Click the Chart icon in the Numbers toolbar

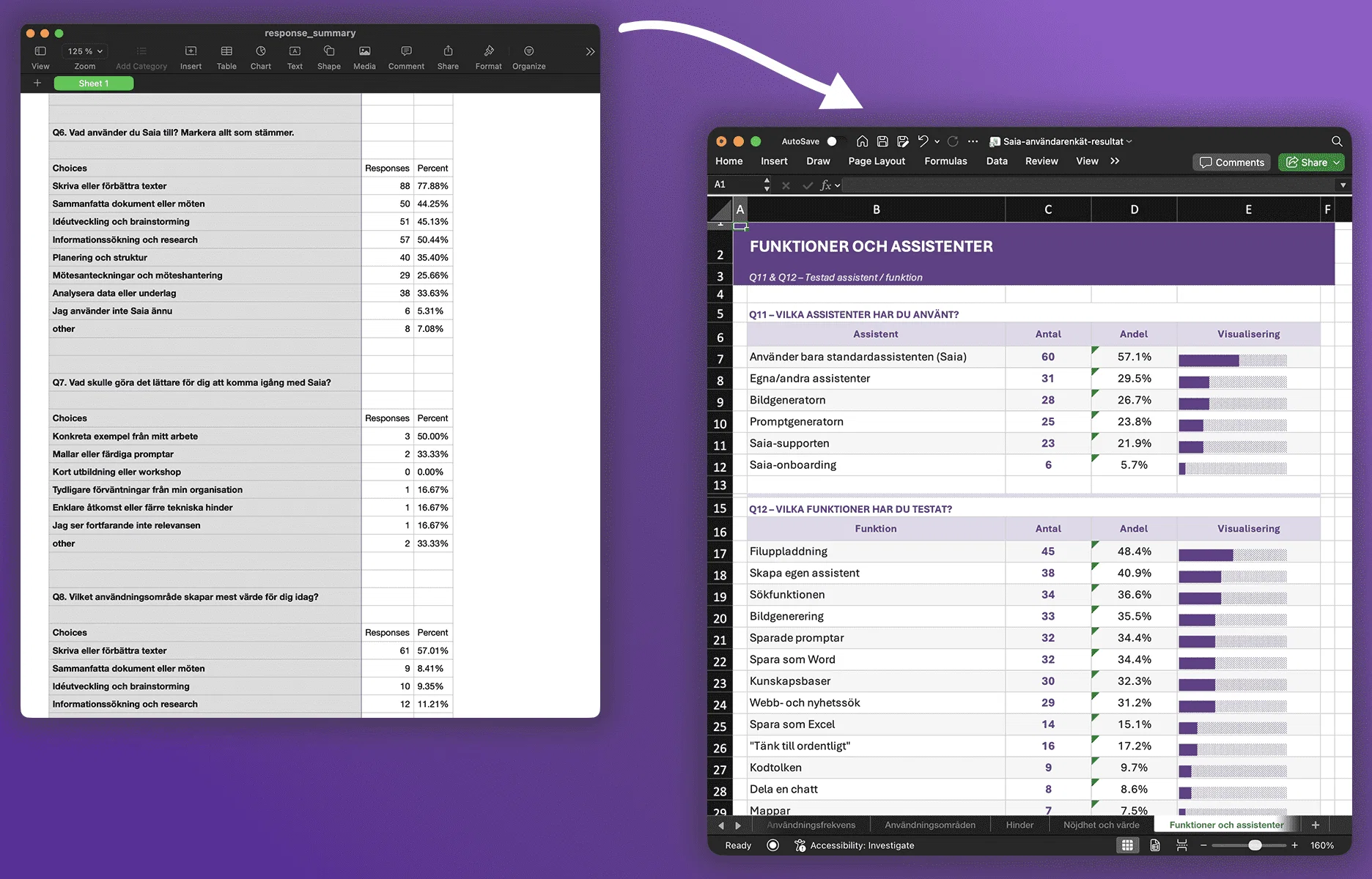pyautogui.click(x=261, y=51)
